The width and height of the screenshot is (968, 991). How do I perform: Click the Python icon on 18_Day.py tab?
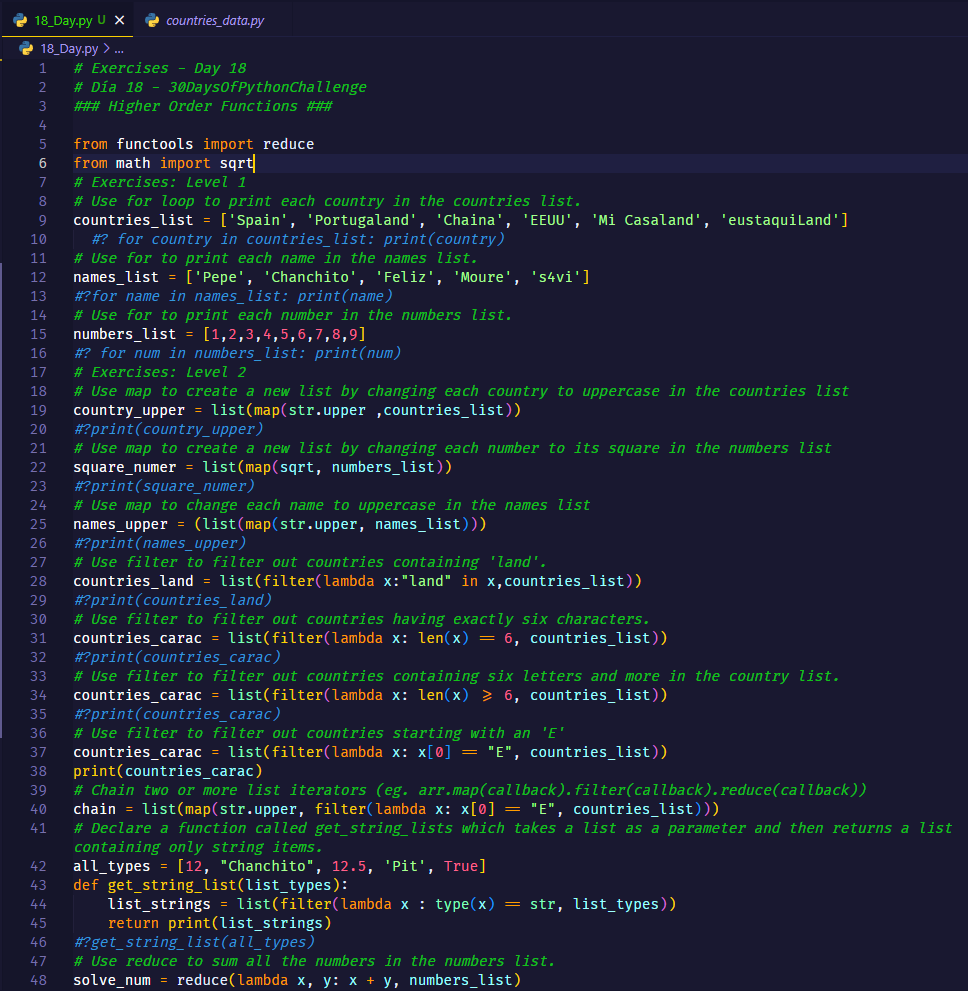coord(20,20)
